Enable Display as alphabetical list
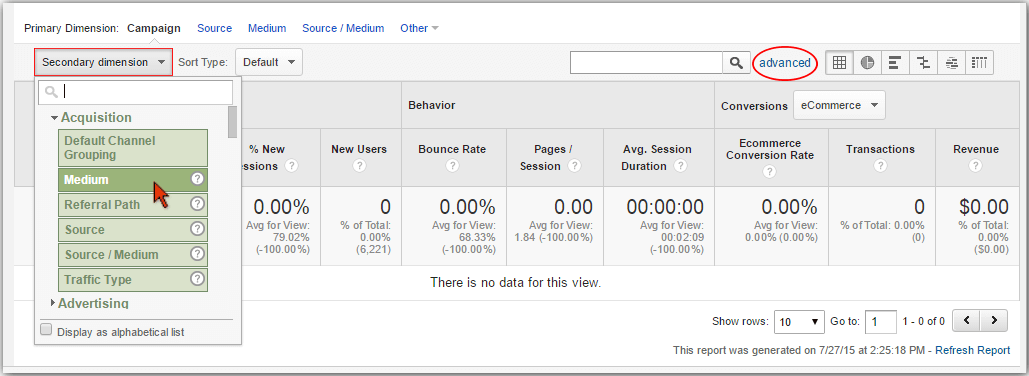 click(46, 330)
